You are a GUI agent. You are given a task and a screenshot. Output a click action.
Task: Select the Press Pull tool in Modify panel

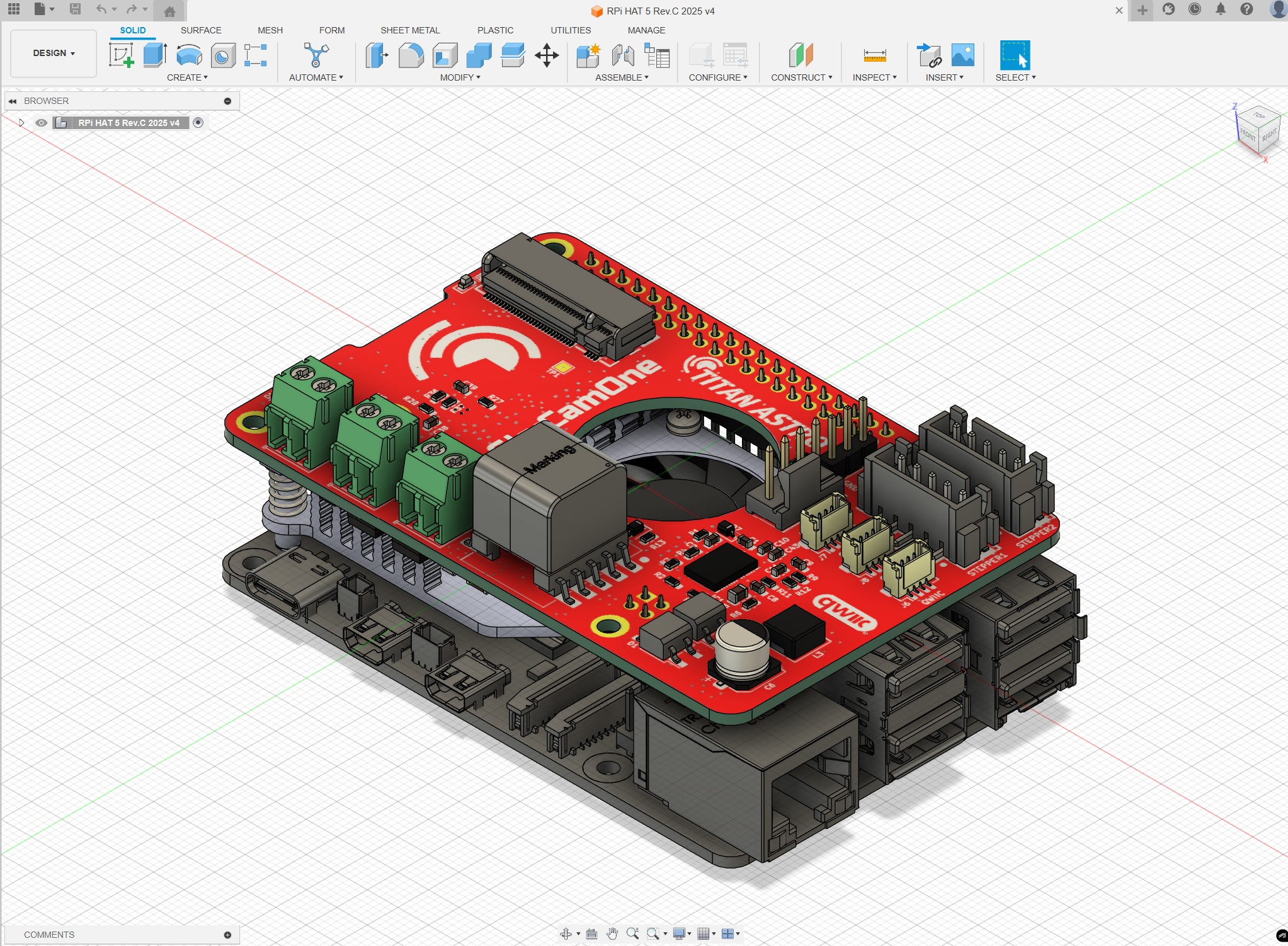377,55
